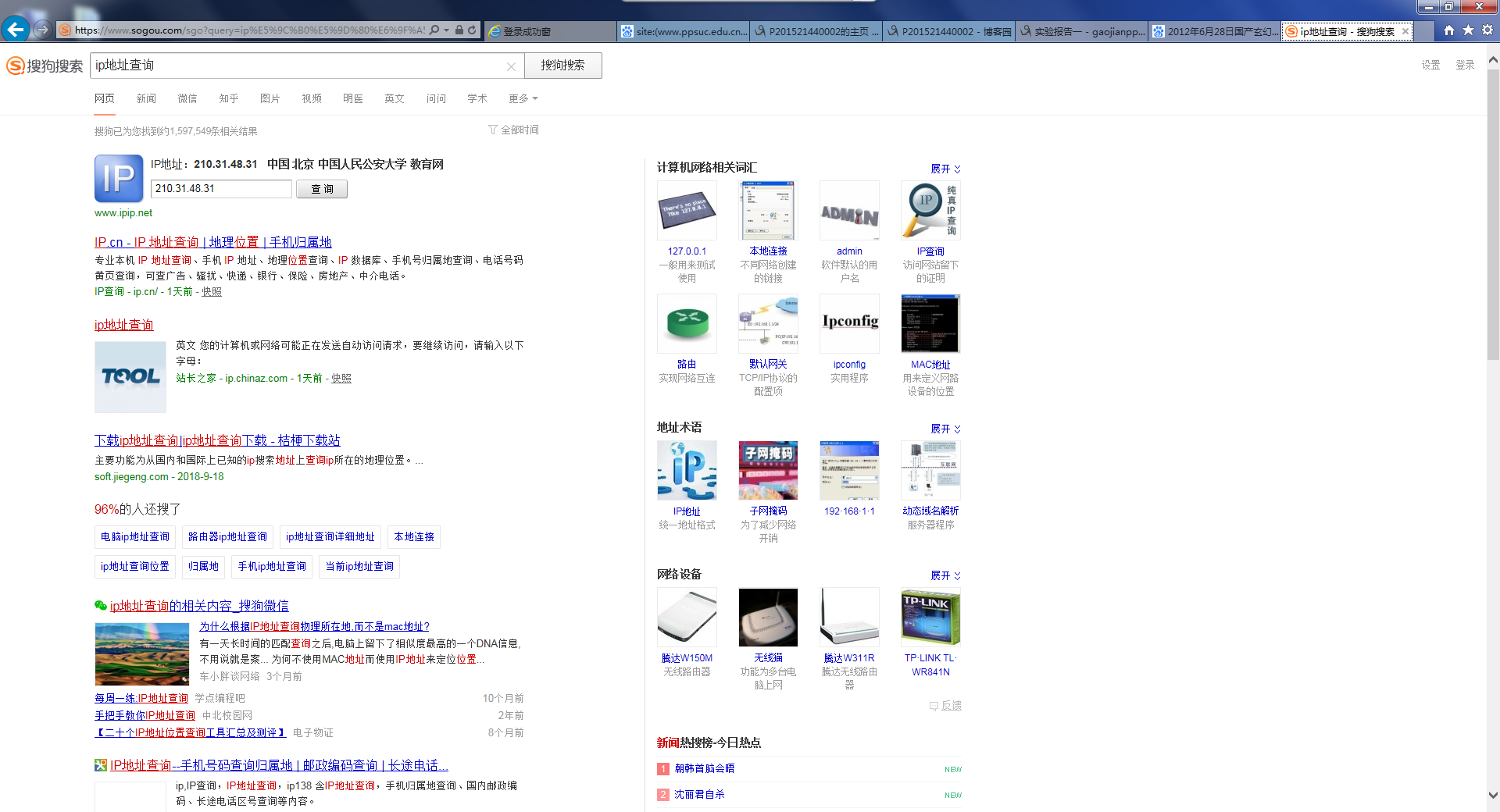
Task: Expand the 更多 dropdown in search categories
Action: tap(523, 98)
